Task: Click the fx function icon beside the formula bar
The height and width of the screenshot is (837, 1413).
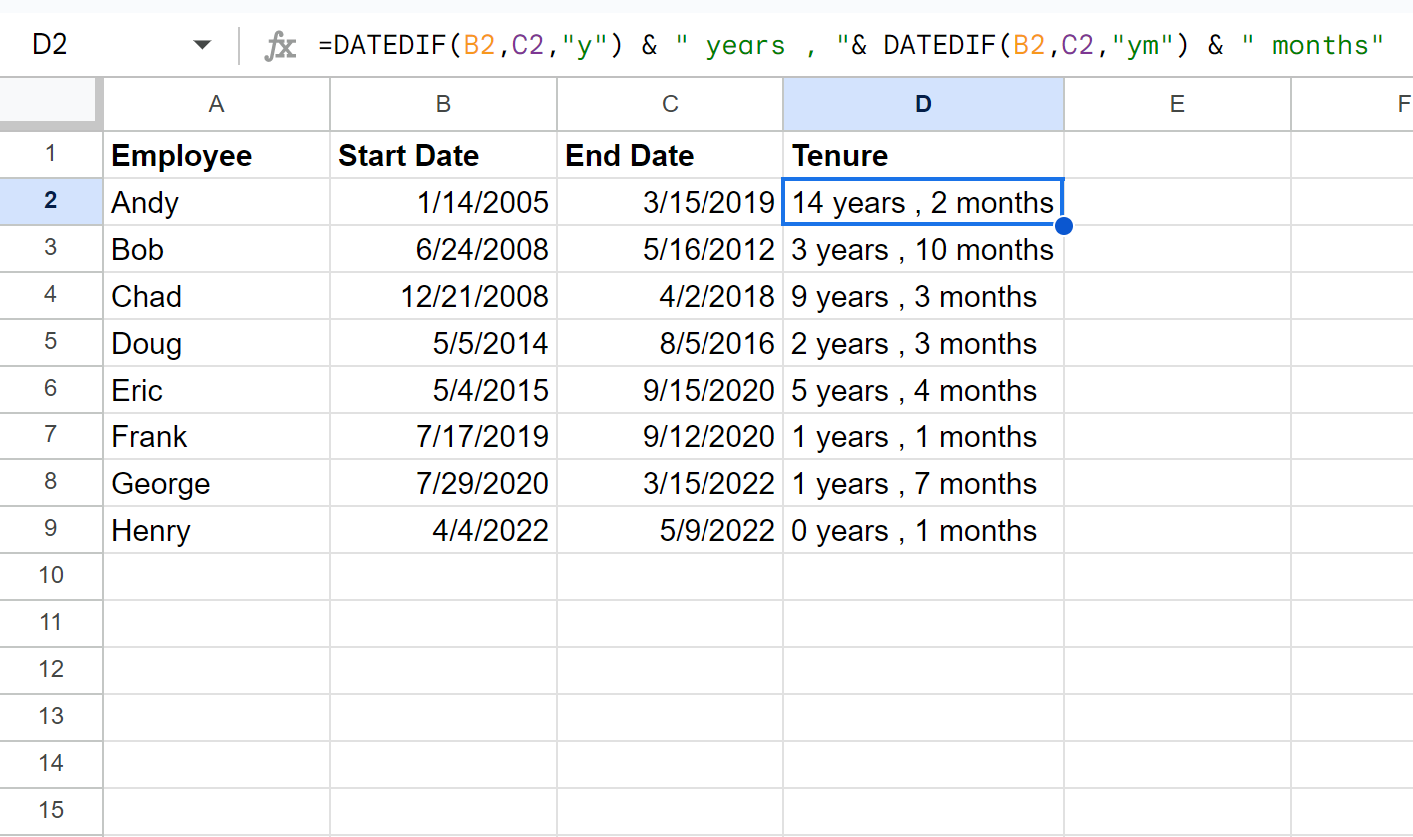Action: [281, 44]
